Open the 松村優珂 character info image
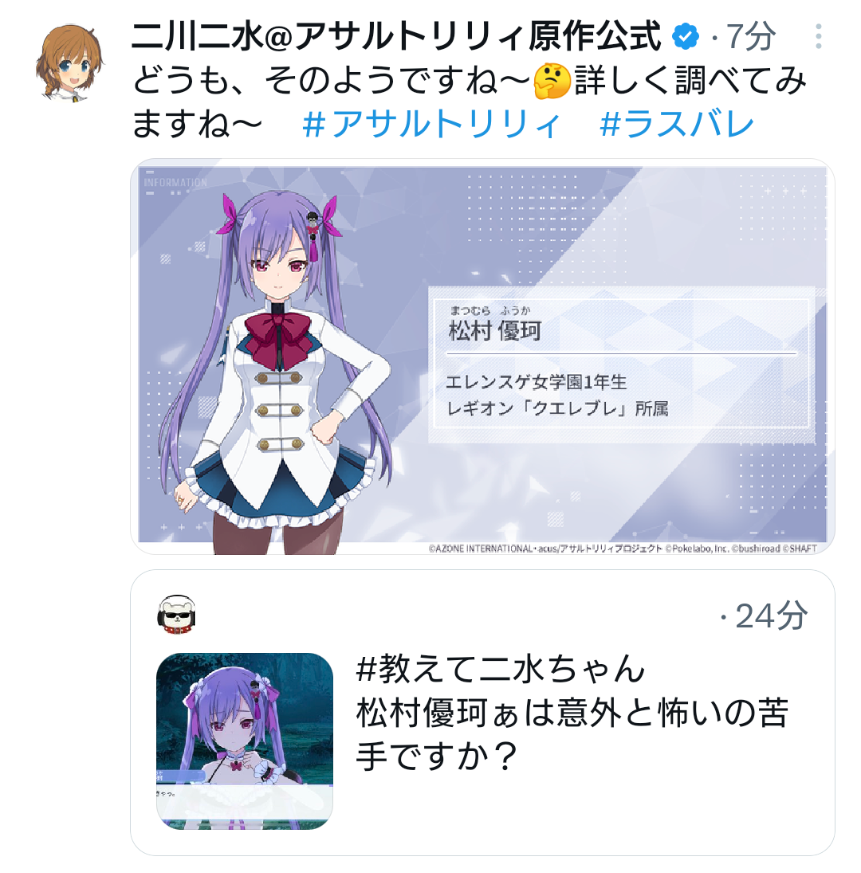The image size is (861, 873). click(482, 357)
